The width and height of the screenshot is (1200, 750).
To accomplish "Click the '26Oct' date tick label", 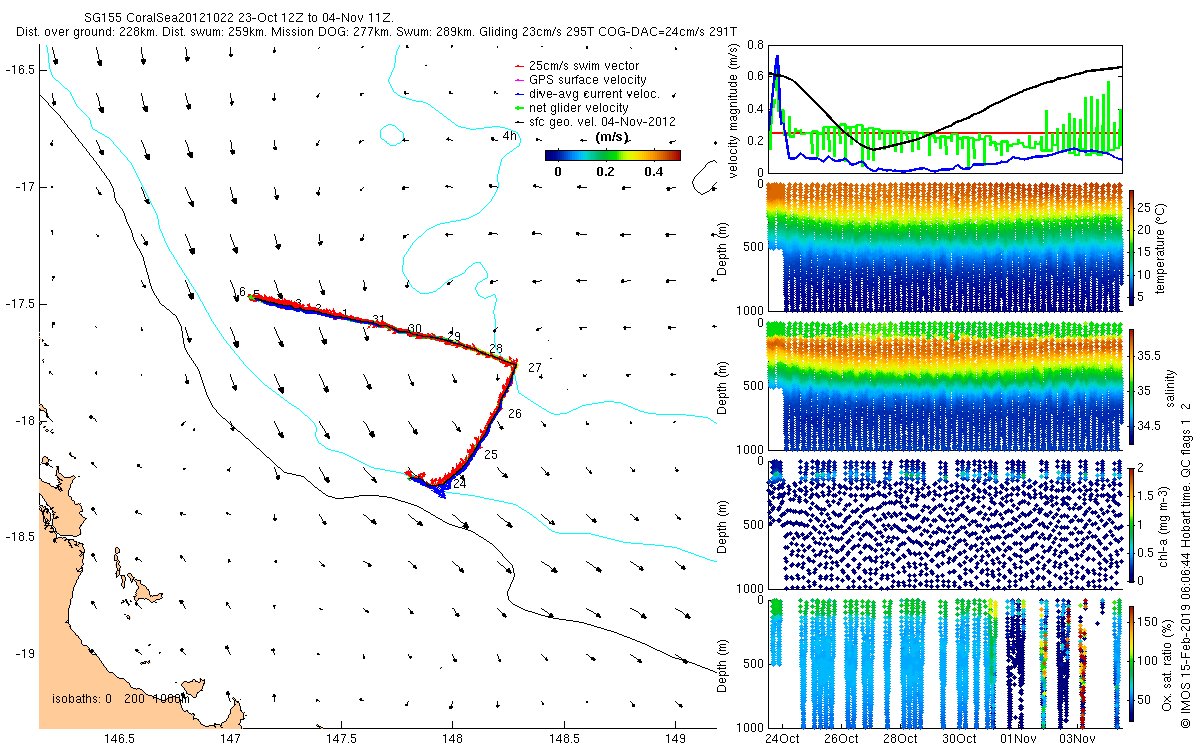I will click(842, 739).
